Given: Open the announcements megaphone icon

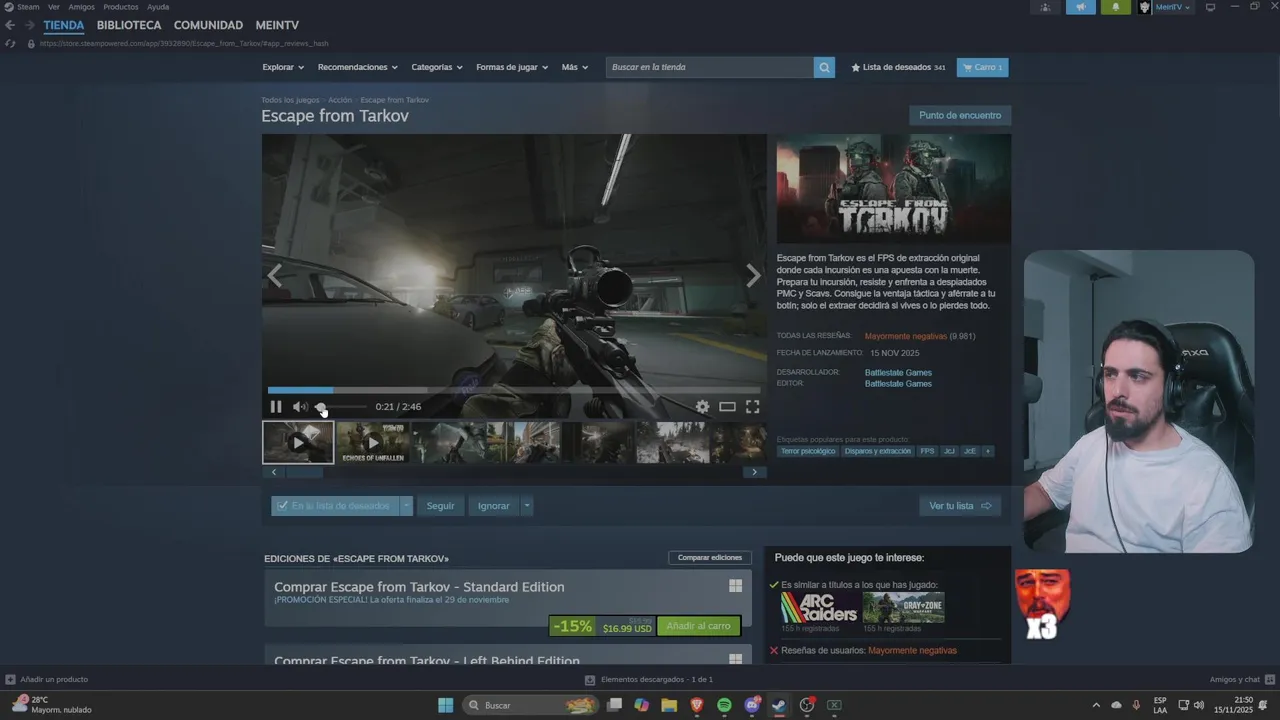Looking at the screenshot, I should [x=1080, y=7].
